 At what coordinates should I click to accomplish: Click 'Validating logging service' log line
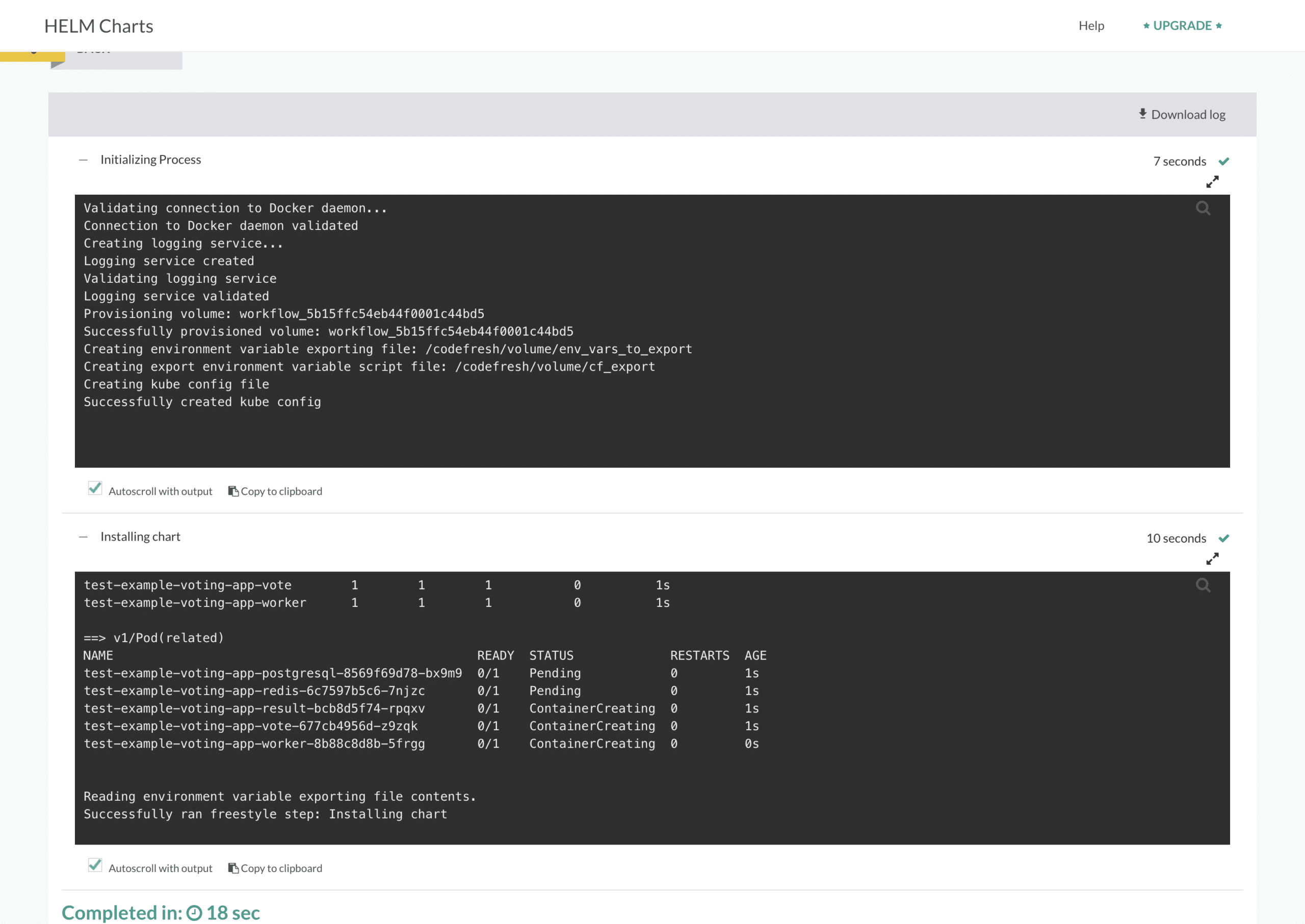[x=180, y=279]
